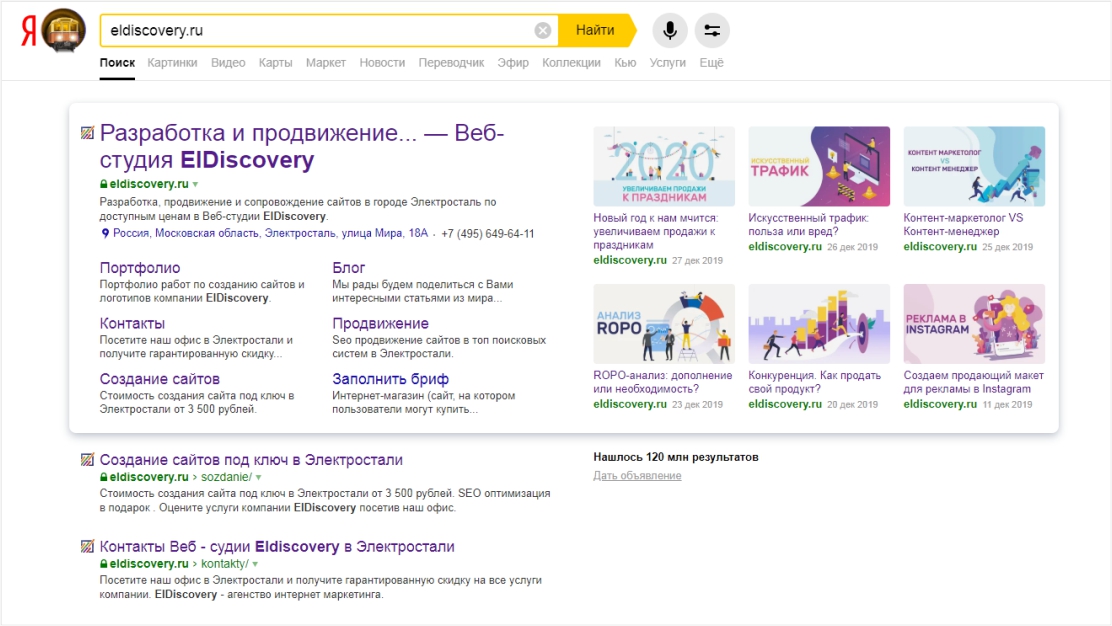Viewport: 1112px width, 626px height.
Task: Open the Эфир tab
Action: coord(513,62)
